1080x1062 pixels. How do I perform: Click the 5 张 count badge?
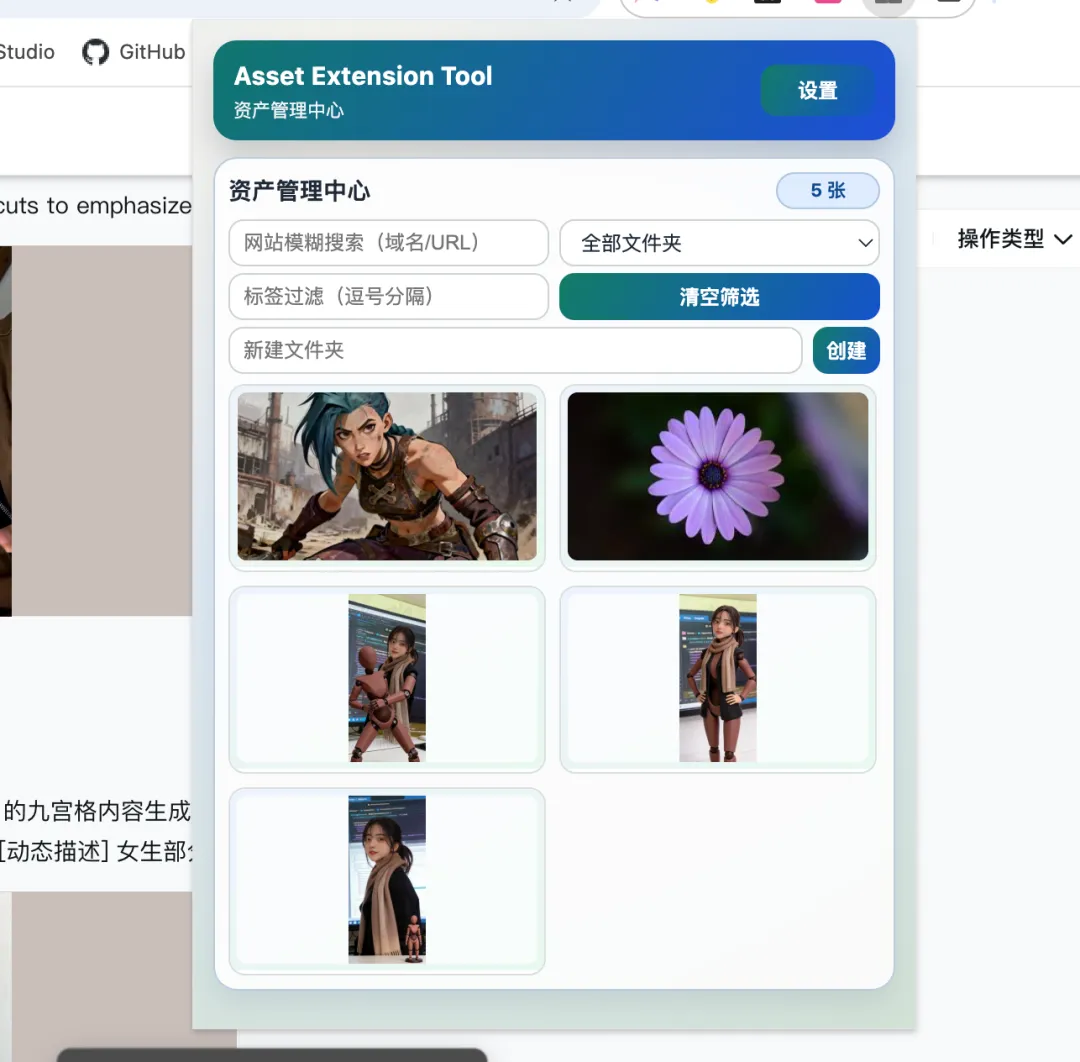[827, 191]
